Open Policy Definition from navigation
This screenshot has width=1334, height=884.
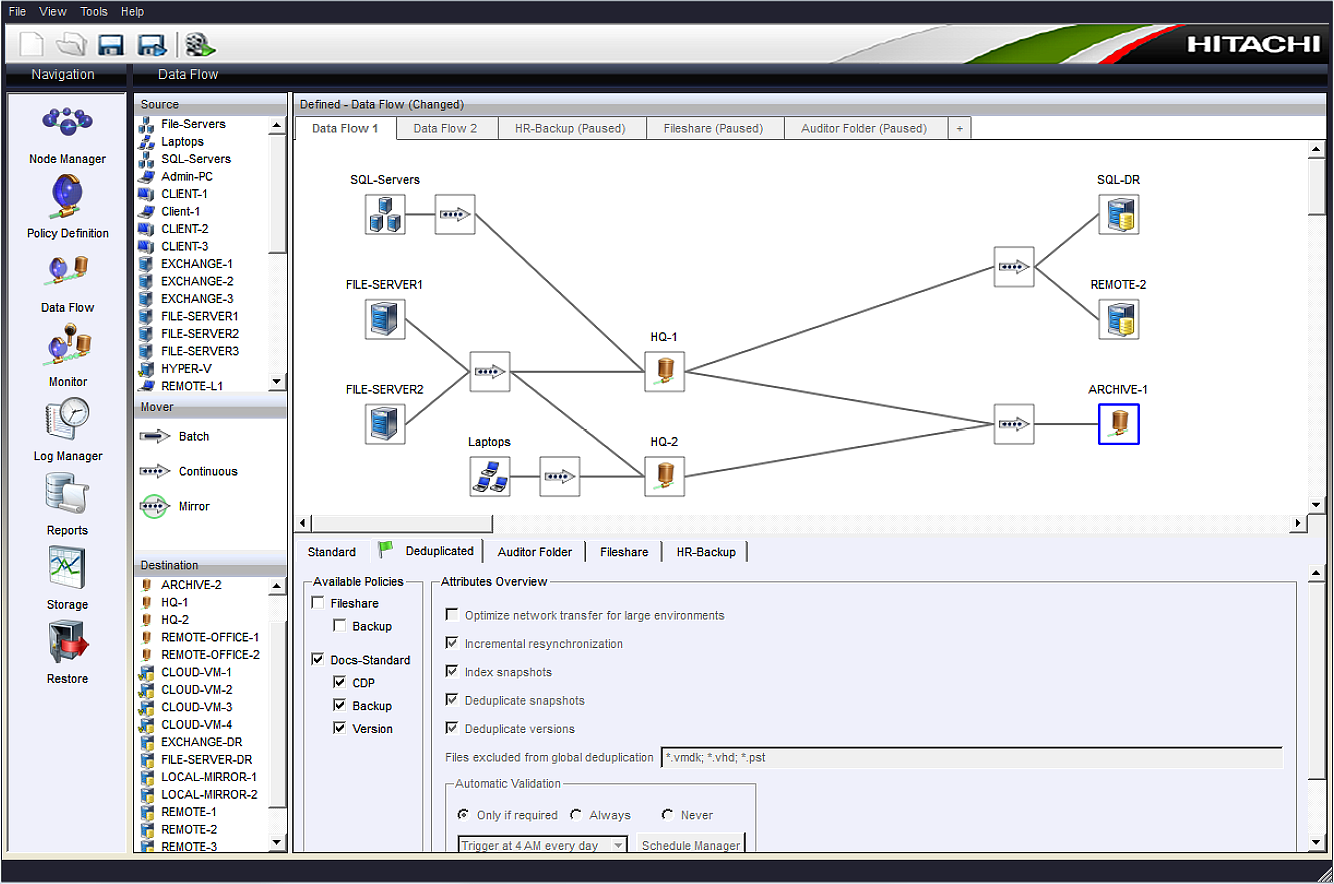pos(67,207)
